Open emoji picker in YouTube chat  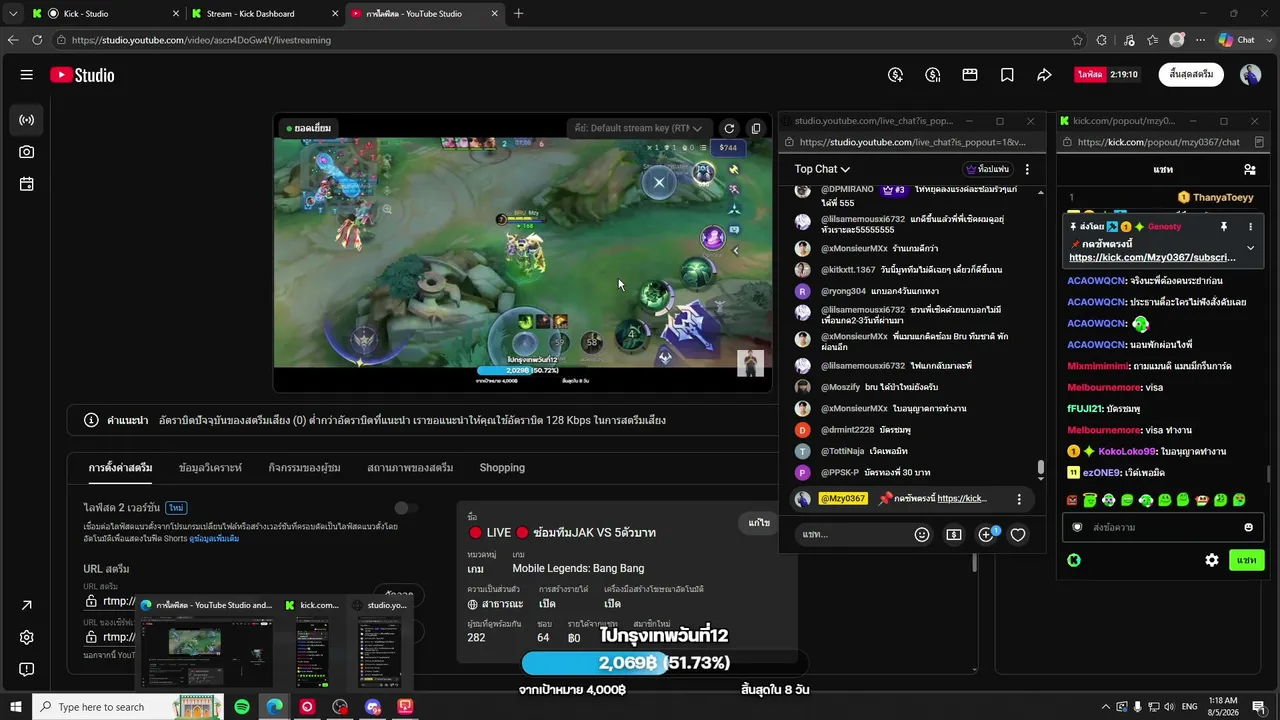[x=922, y=535]
